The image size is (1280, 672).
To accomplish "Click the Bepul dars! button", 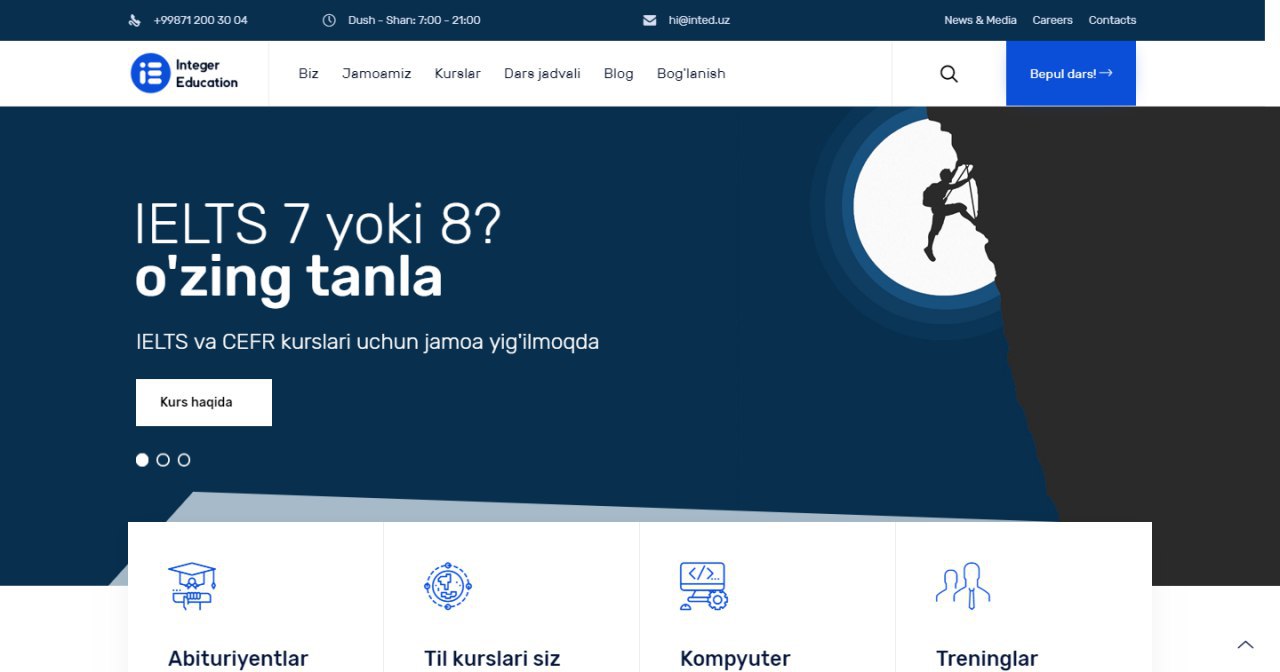I will pyautogui.click(x=1071, y=73).
